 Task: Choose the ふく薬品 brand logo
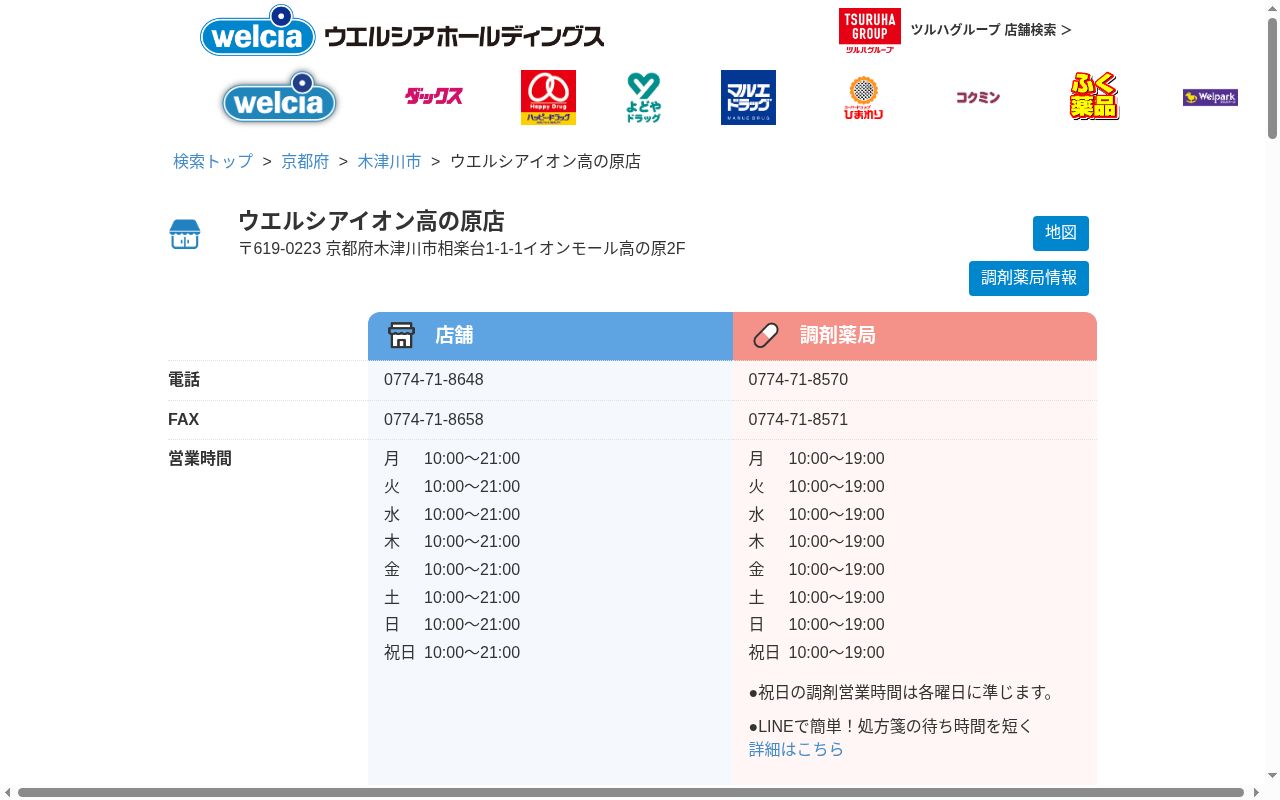(1094, 97)
